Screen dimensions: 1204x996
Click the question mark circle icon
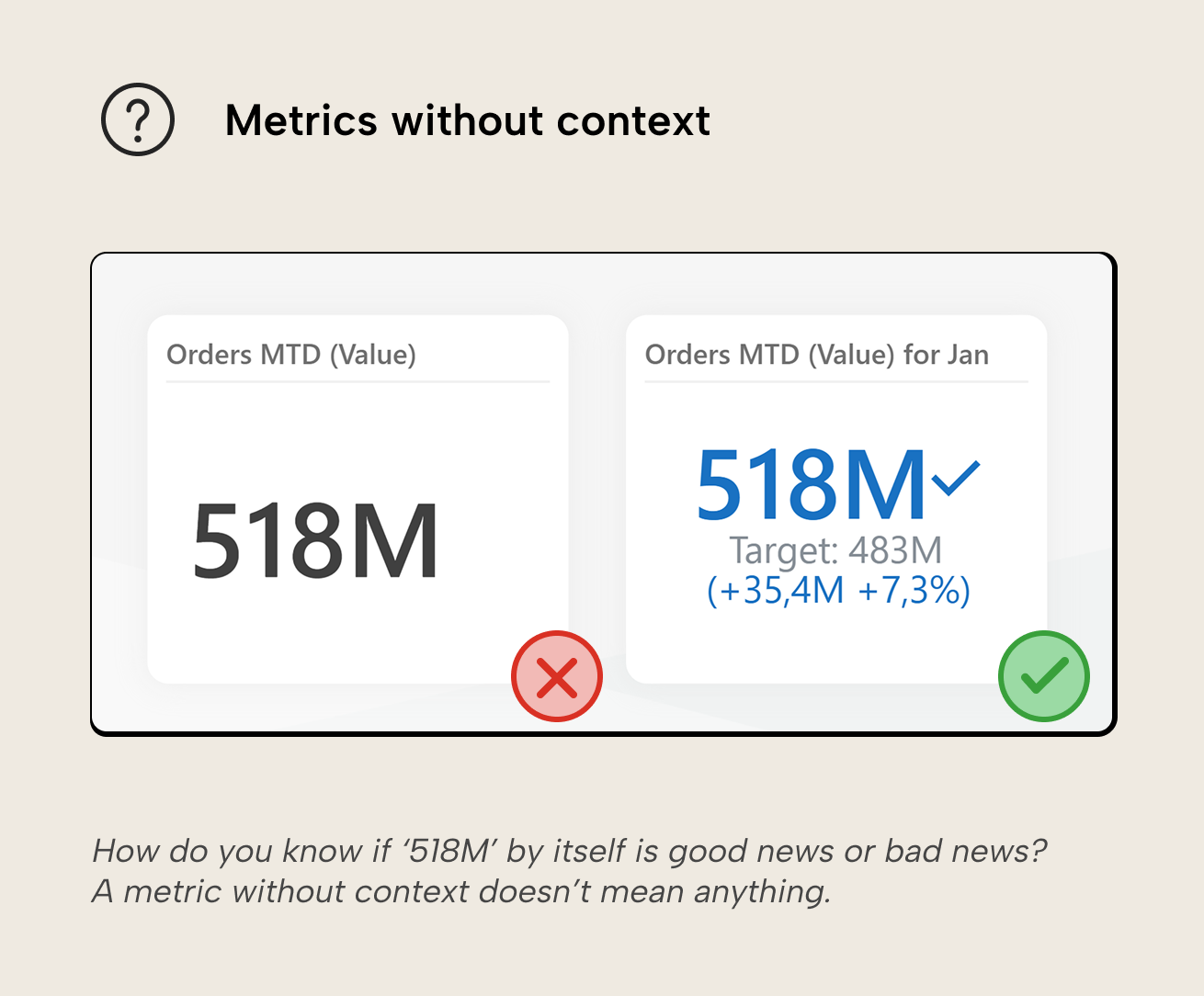pos(138,119)
